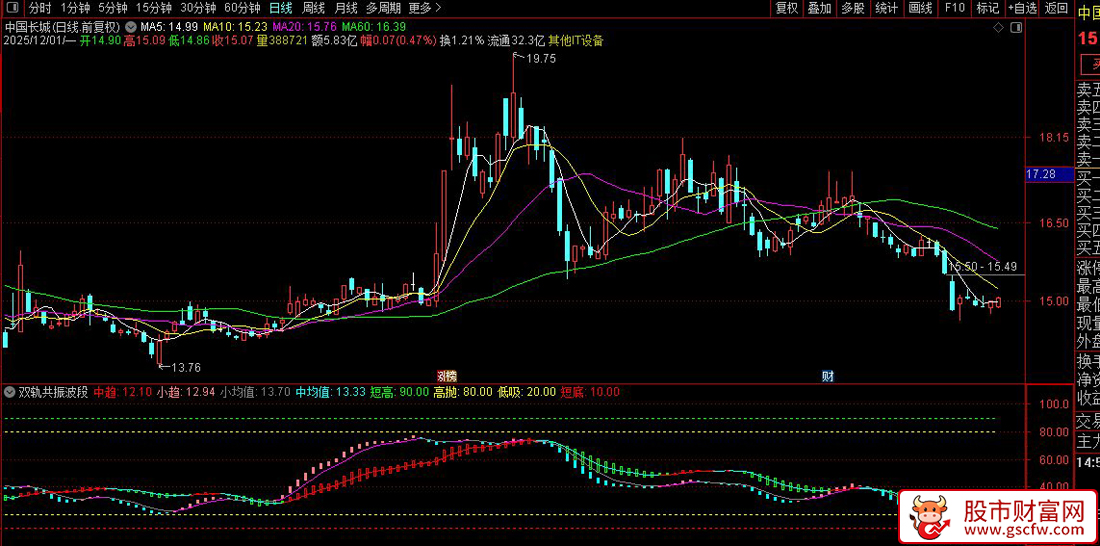Image resolution: width=1100 pixels, height=546 pixels.
Task: Open the 复权 adjustment menu
Action: click(787, 9)
